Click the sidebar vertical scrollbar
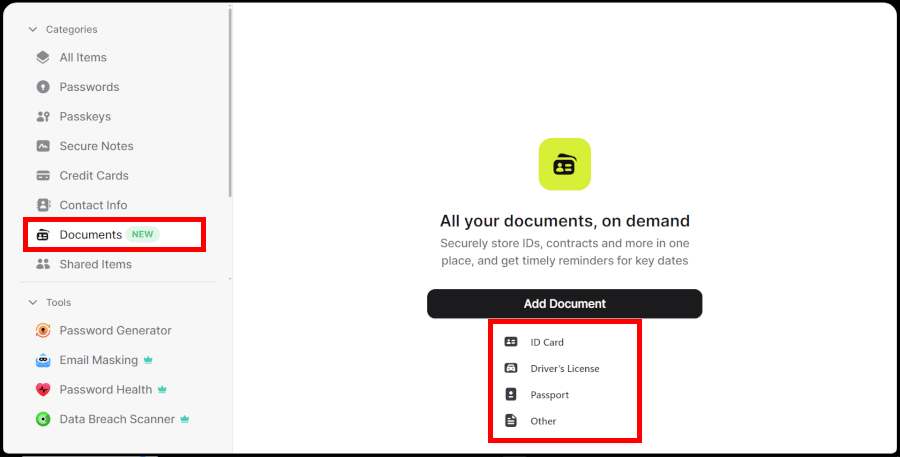900x457 pixels. click(x=231, y=100)
